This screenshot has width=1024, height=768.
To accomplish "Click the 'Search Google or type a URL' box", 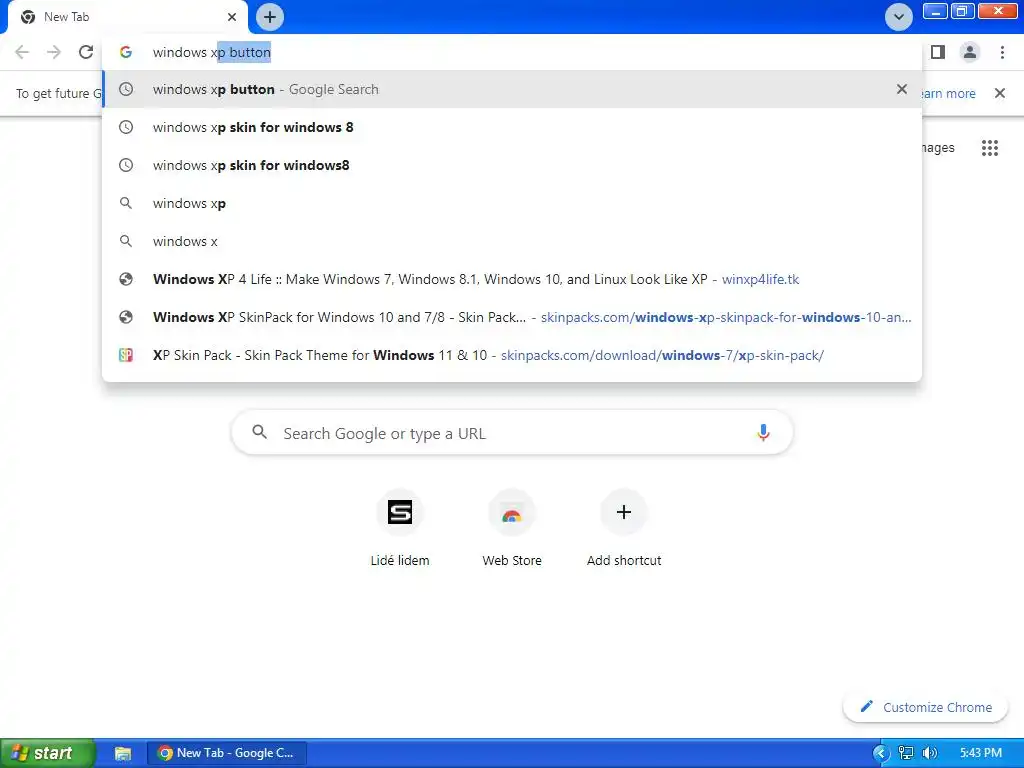I will pyautogui.click(x=512, y=433).
